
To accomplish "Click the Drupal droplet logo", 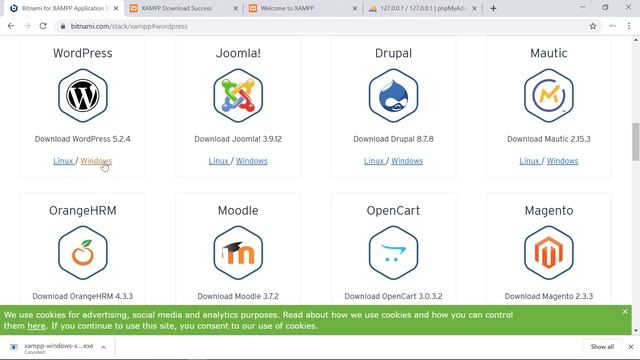I will point(393,96).
